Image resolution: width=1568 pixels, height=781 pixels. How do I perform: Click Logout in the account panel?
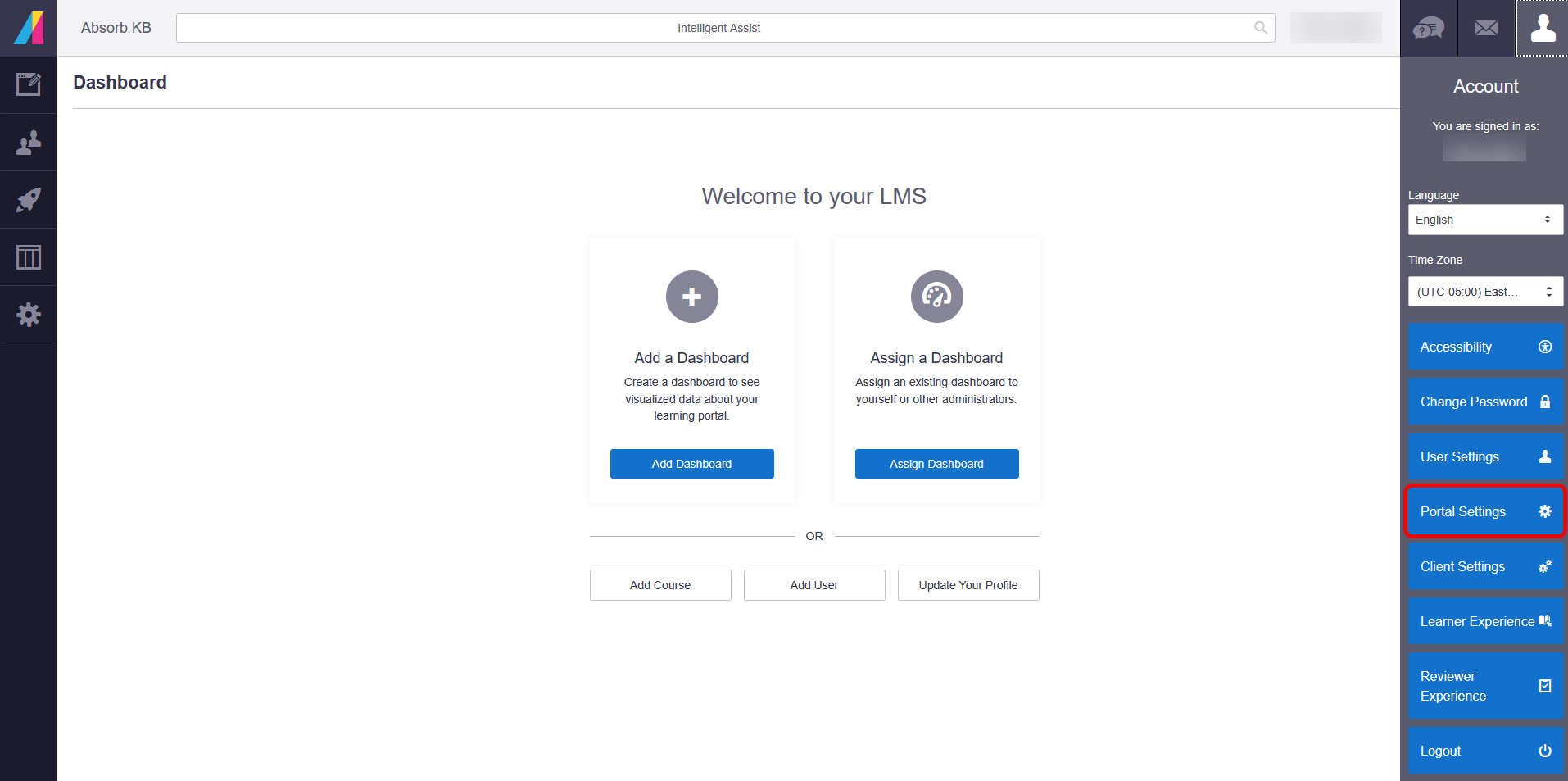point(1484,751)
